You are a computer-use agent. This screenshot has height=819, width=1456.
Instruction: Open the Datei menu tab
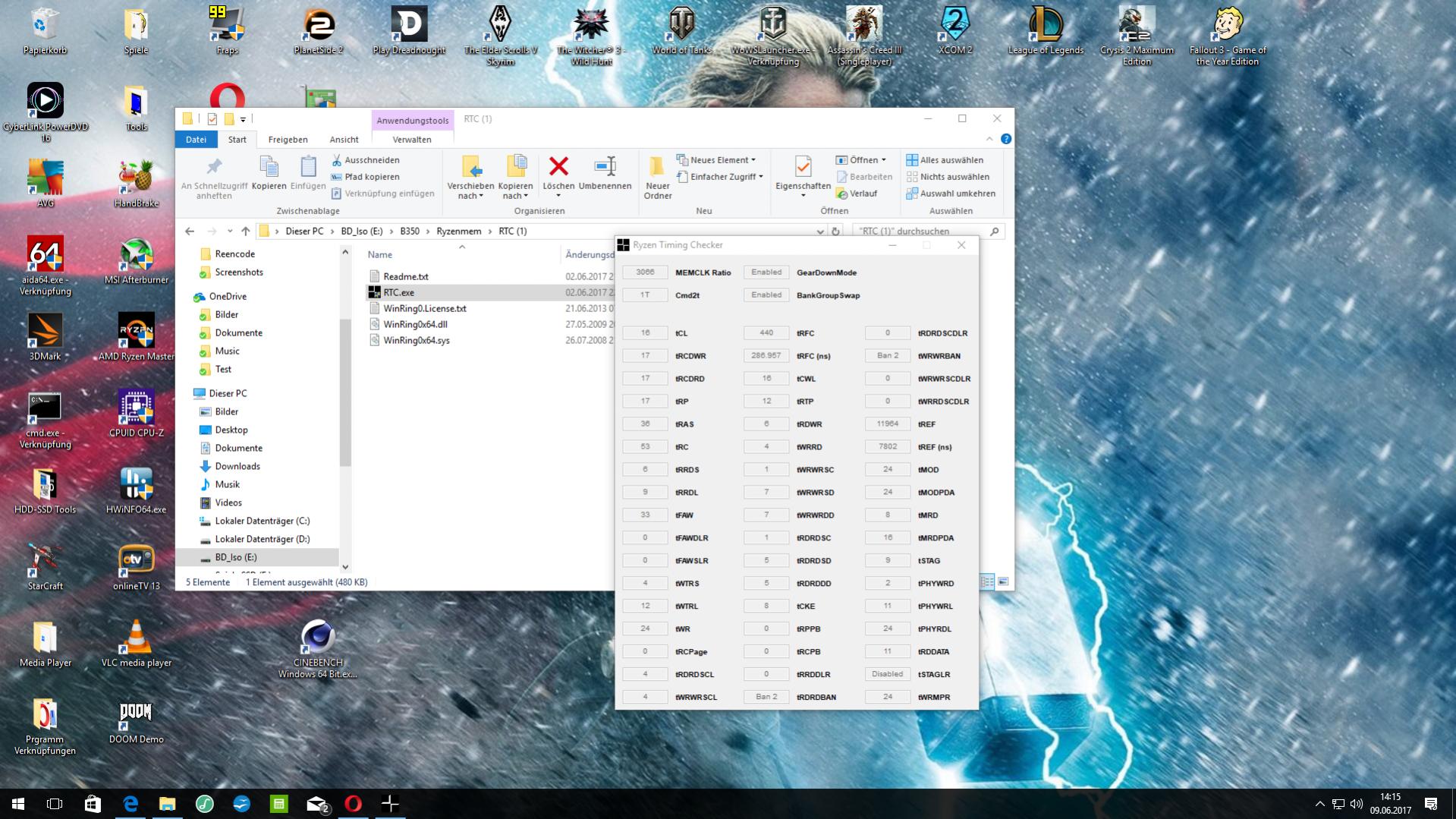pyautogui.click(x=196, y=140)
